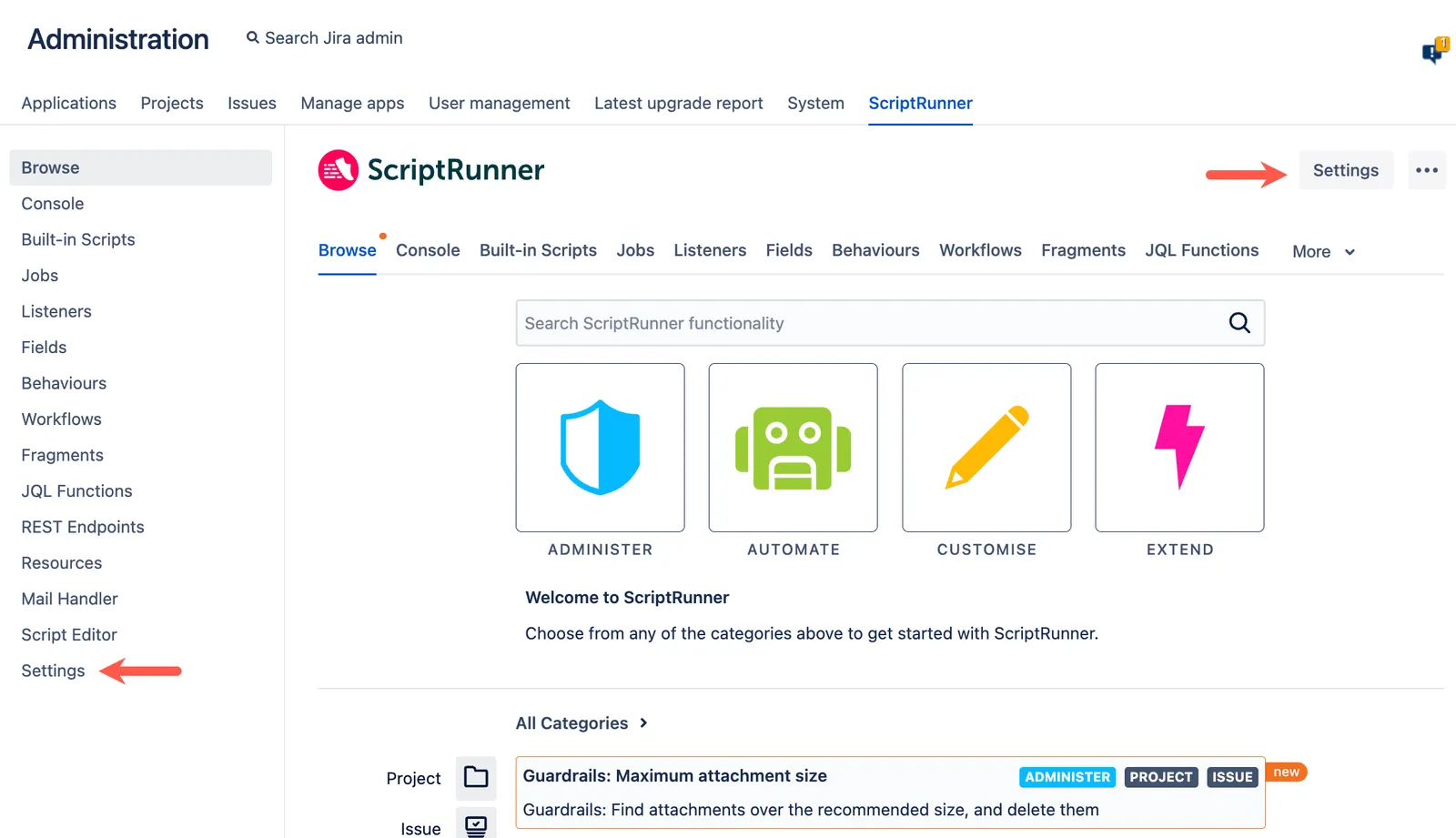
Task: Open User management tab
Action: click(x=500, y=103)
